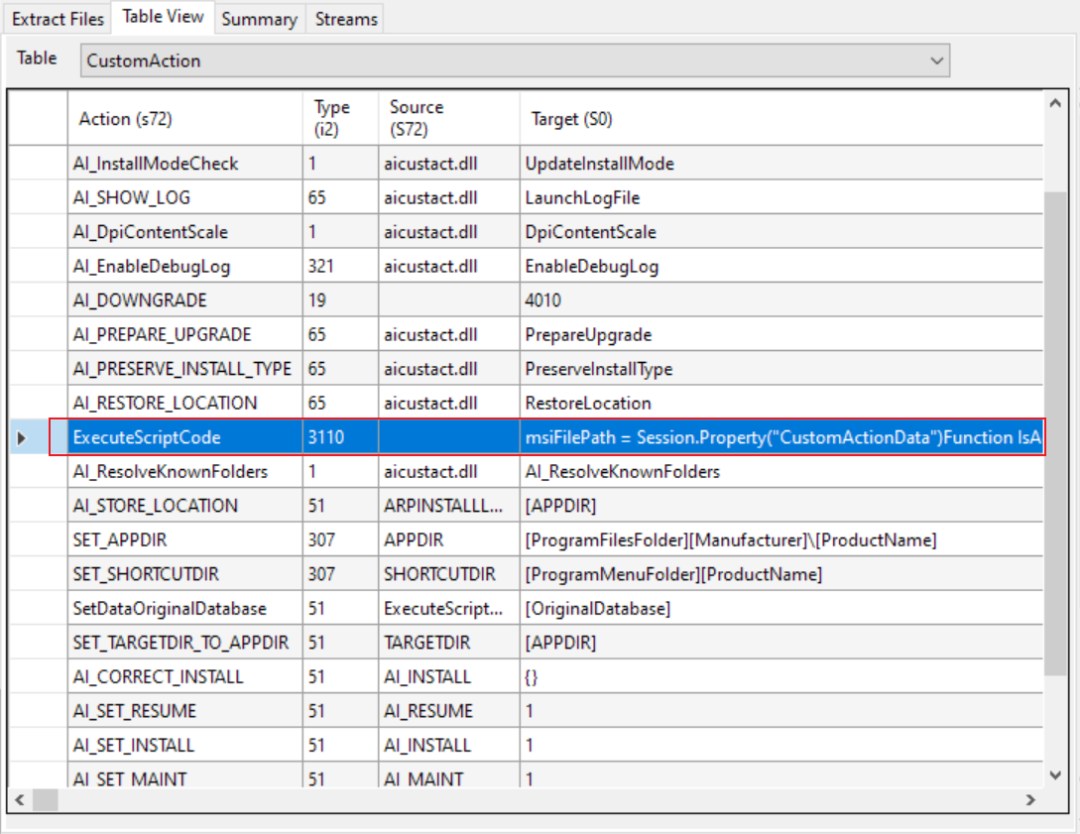Click the Source (S72) column header
This screenshot has width=1080, height=834.
pyautogui.click(x=449, y=118)
